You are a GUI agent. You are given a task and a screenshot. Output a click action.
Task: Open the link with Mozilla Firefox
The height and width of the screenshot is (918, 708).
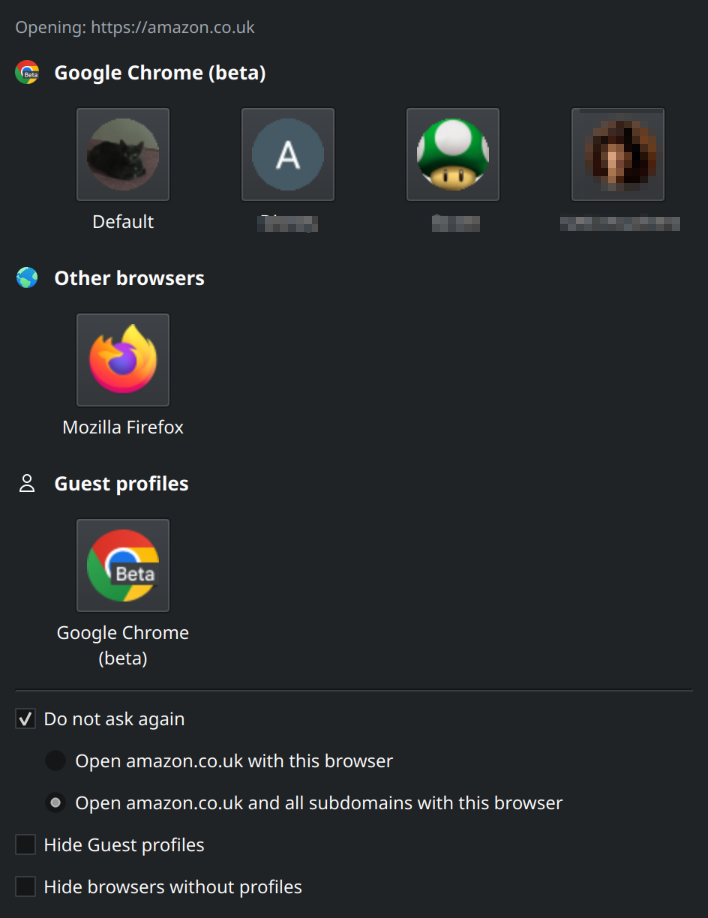click(x=122, y=359)
